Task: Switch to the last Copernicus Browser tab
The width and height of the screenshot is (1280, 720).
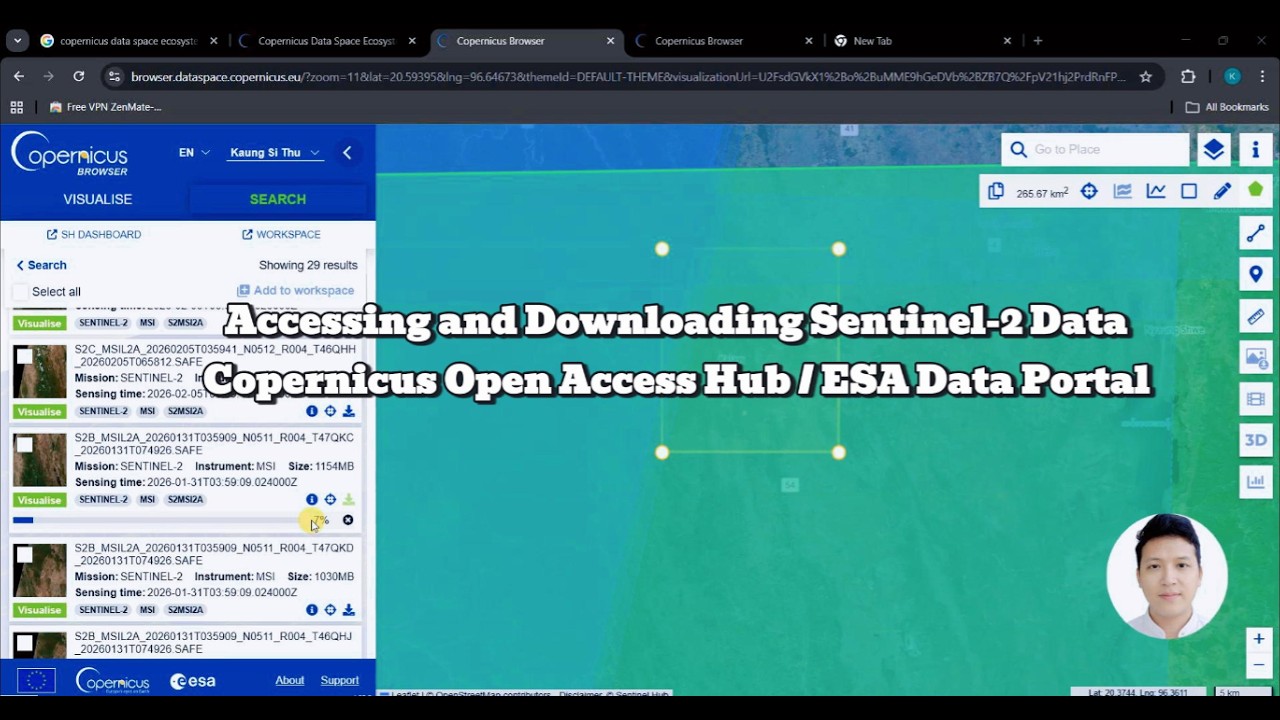Action: tap(724, 41)
